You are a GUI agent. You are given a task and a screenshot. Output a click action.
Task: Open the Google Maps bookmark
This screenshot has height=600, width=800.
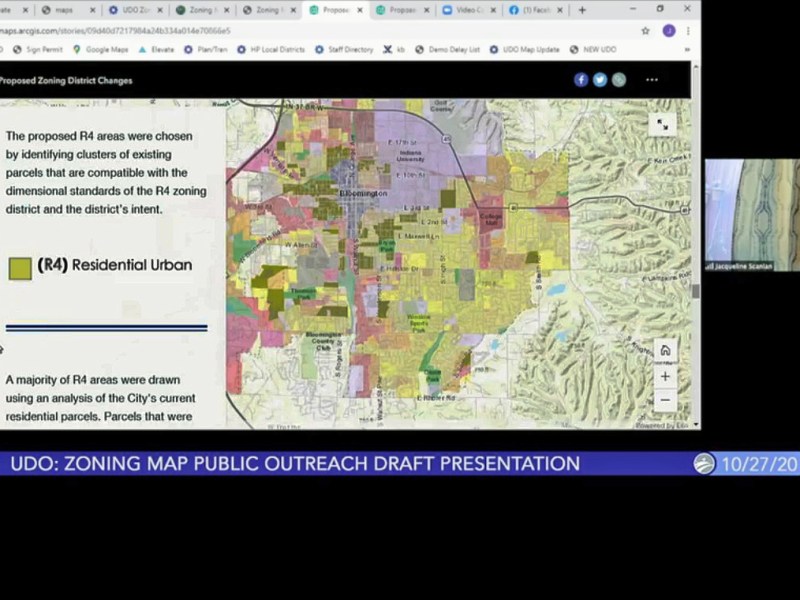pos(100,49)
